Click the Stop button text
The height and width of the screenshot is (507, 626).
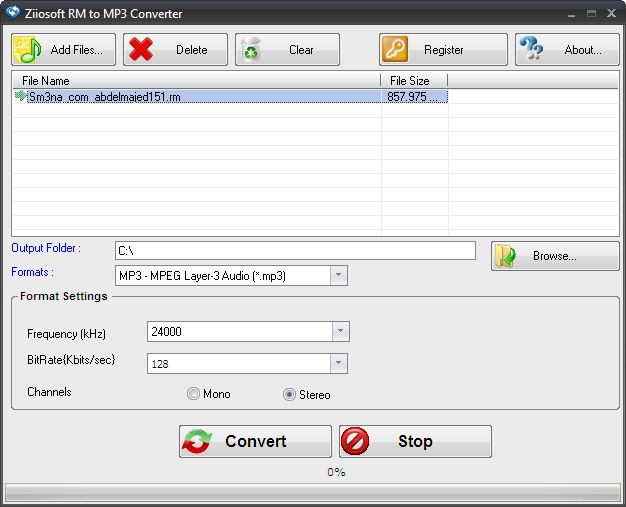[415, 441]
